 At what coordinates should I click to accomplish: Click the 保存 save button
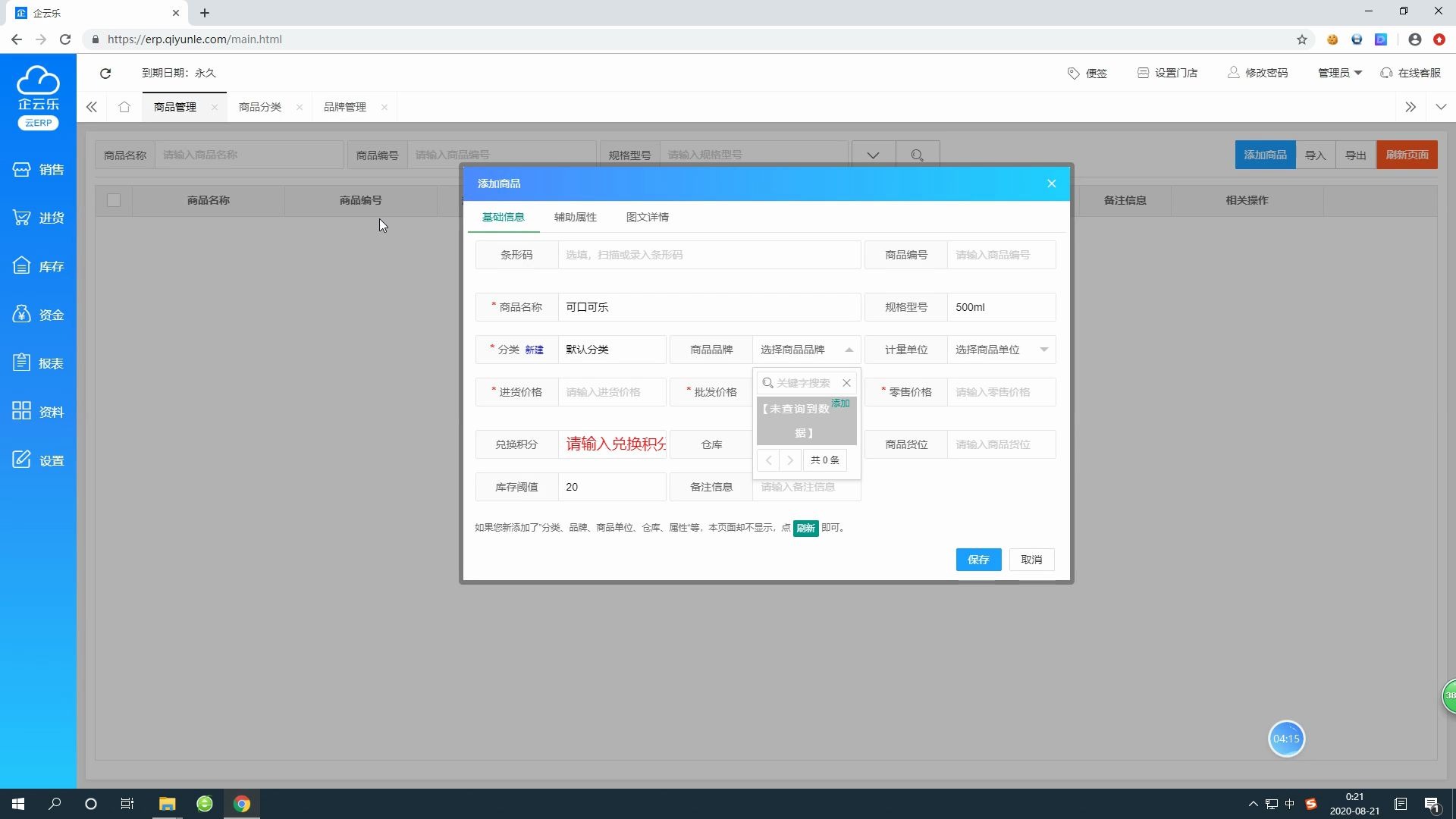point(978,560)
